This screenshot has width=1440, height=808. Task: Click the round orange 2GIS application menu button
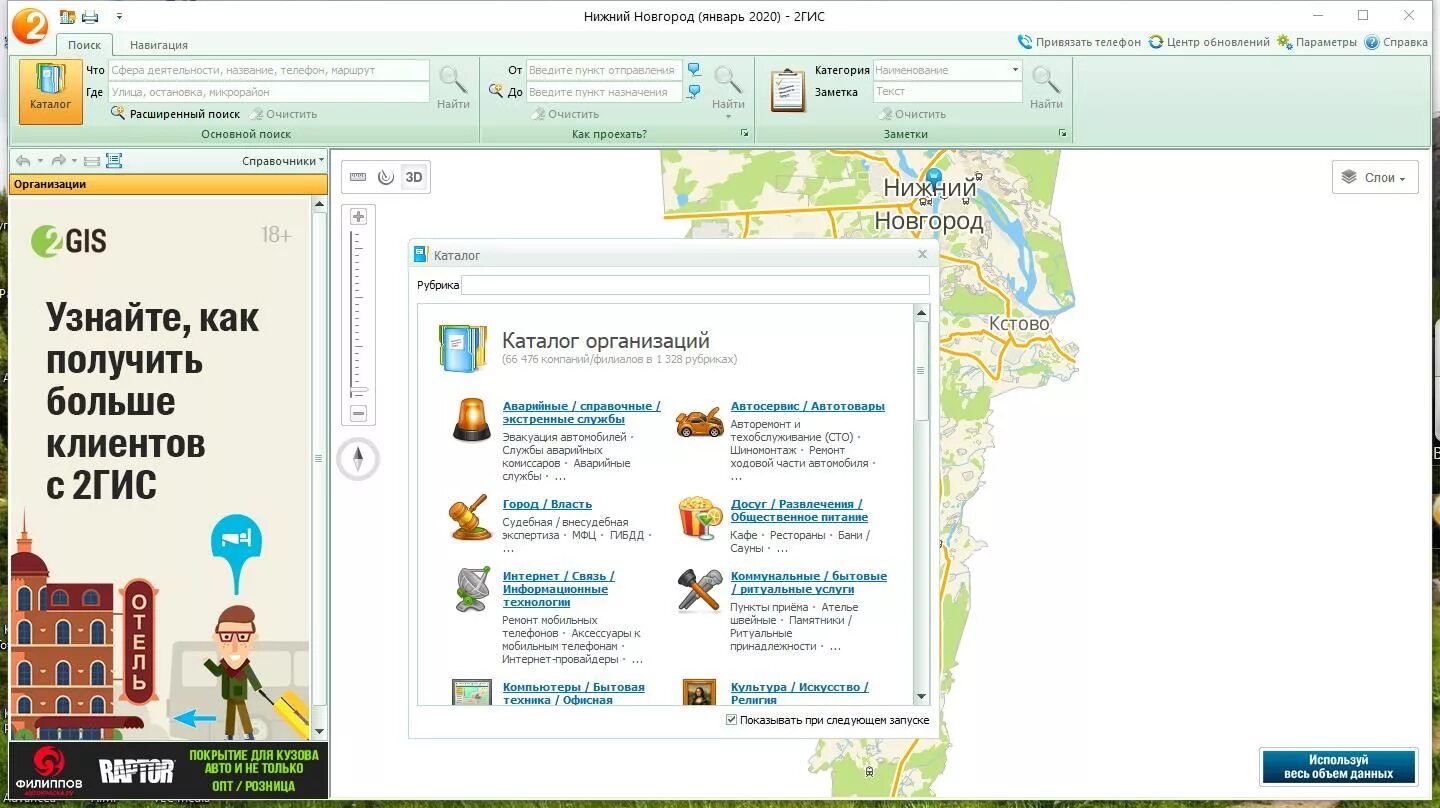pos(29,25)
